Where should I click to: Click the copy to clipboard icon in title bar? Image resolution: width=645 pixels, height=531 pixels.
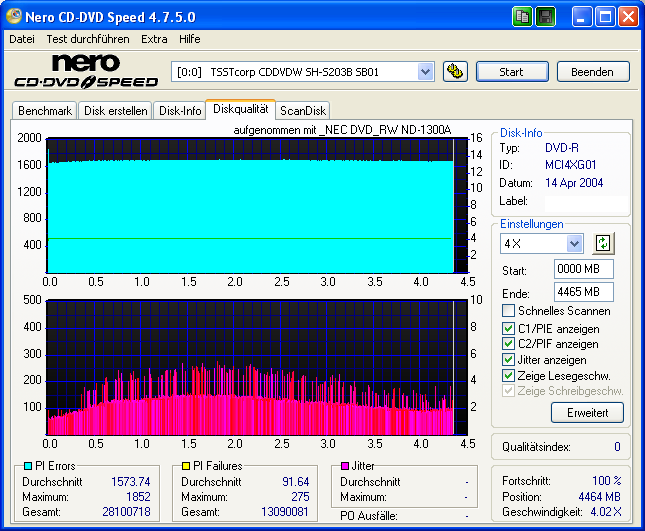522,17
